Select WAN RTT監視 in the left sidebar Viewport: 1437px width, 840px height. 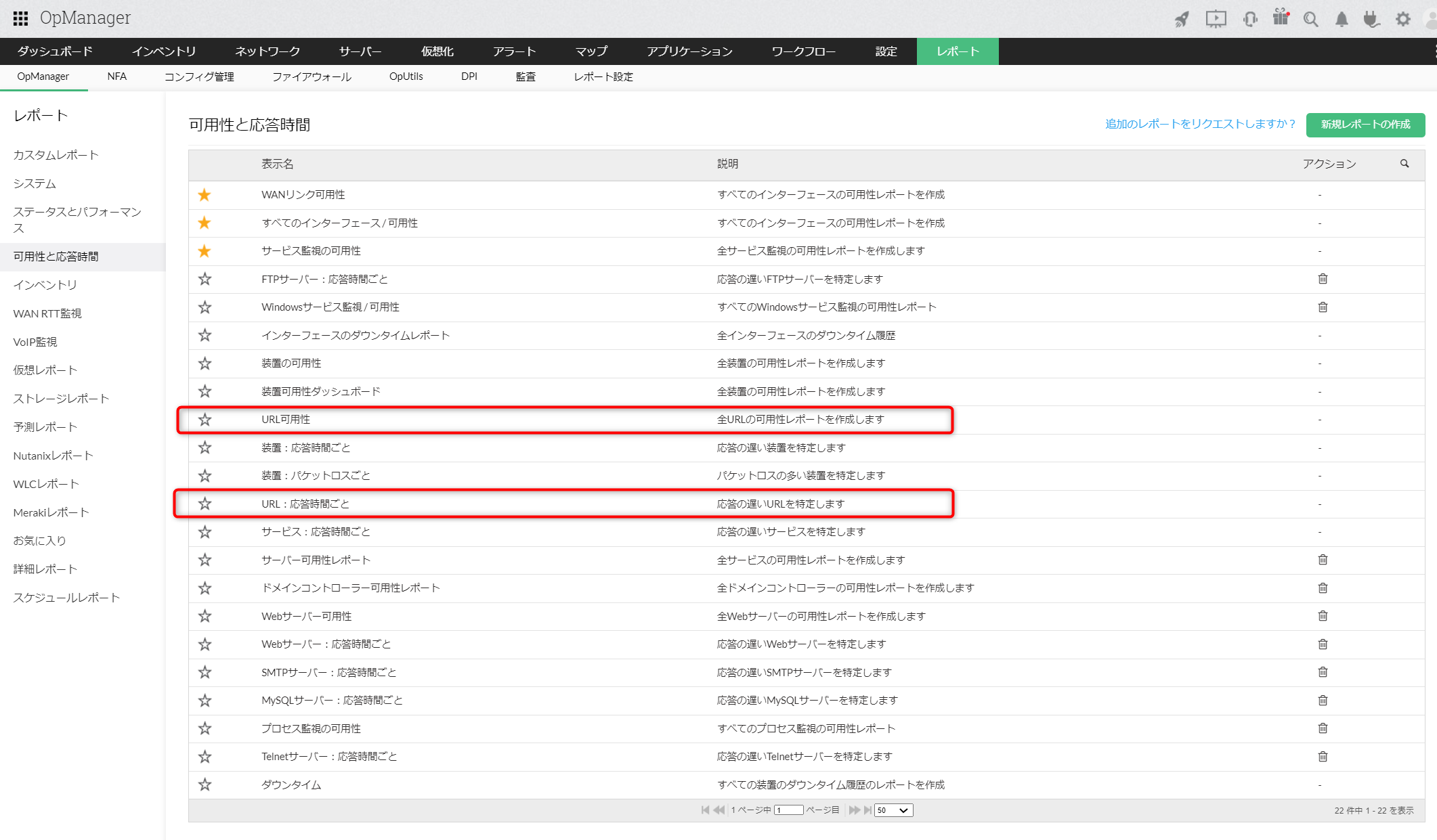[x=47, y=313]
